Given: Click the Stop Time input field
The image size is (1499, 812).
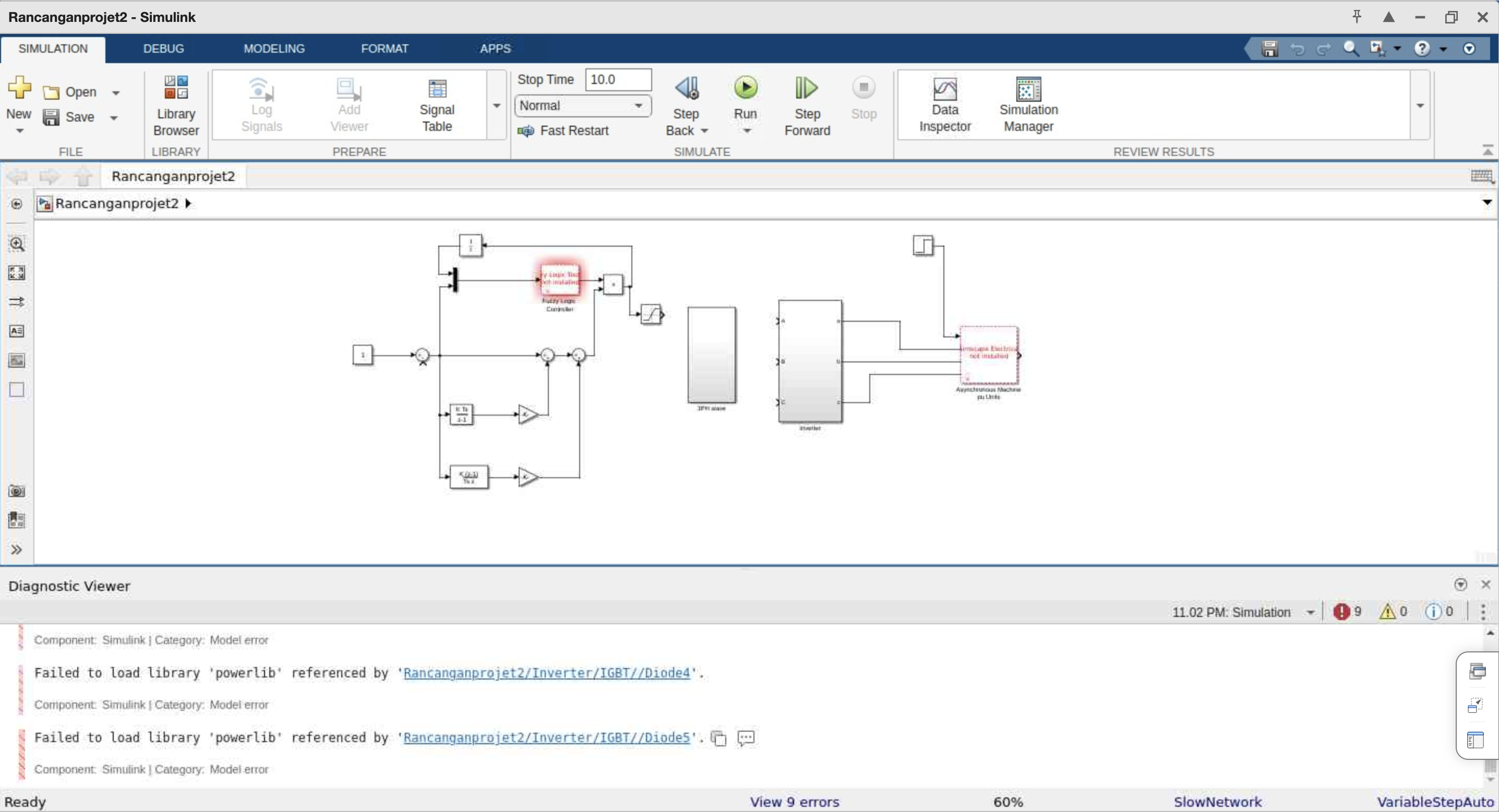Looking at the screenshot, I should 618,80.
